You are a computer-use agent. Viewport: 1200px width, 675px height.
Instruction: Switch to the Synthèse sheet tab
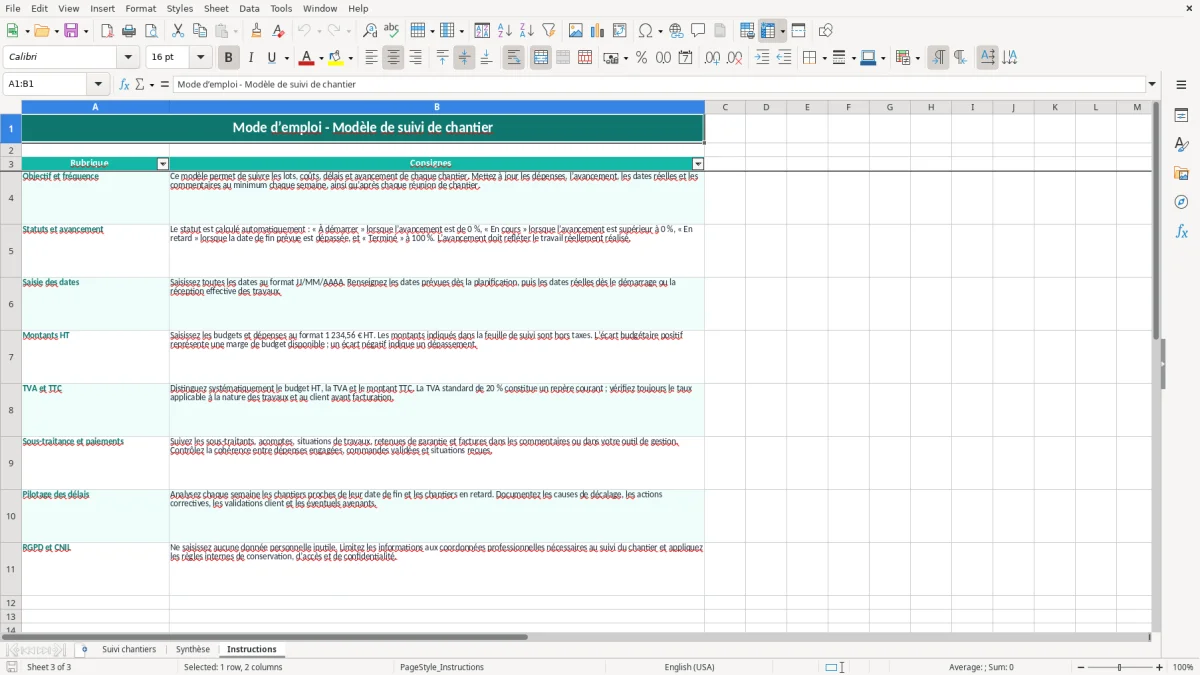(x=193, y=649)
